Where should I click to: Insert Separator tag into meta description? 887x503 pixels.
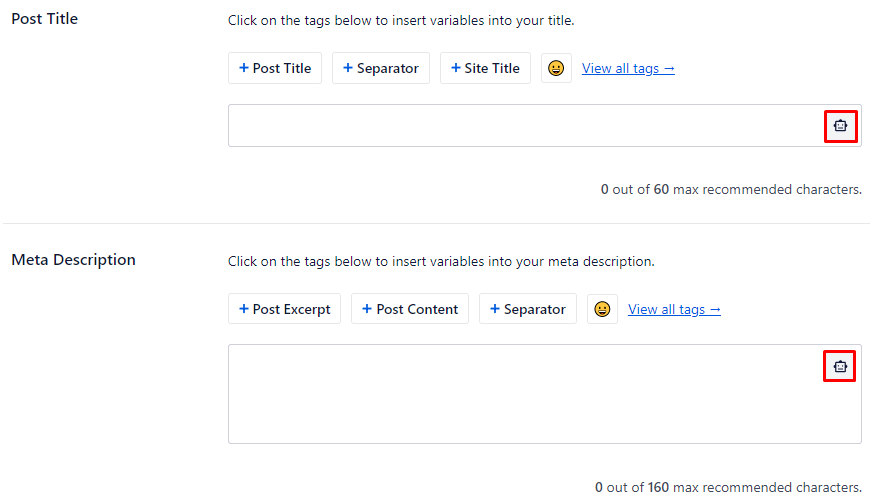point(528,309)
